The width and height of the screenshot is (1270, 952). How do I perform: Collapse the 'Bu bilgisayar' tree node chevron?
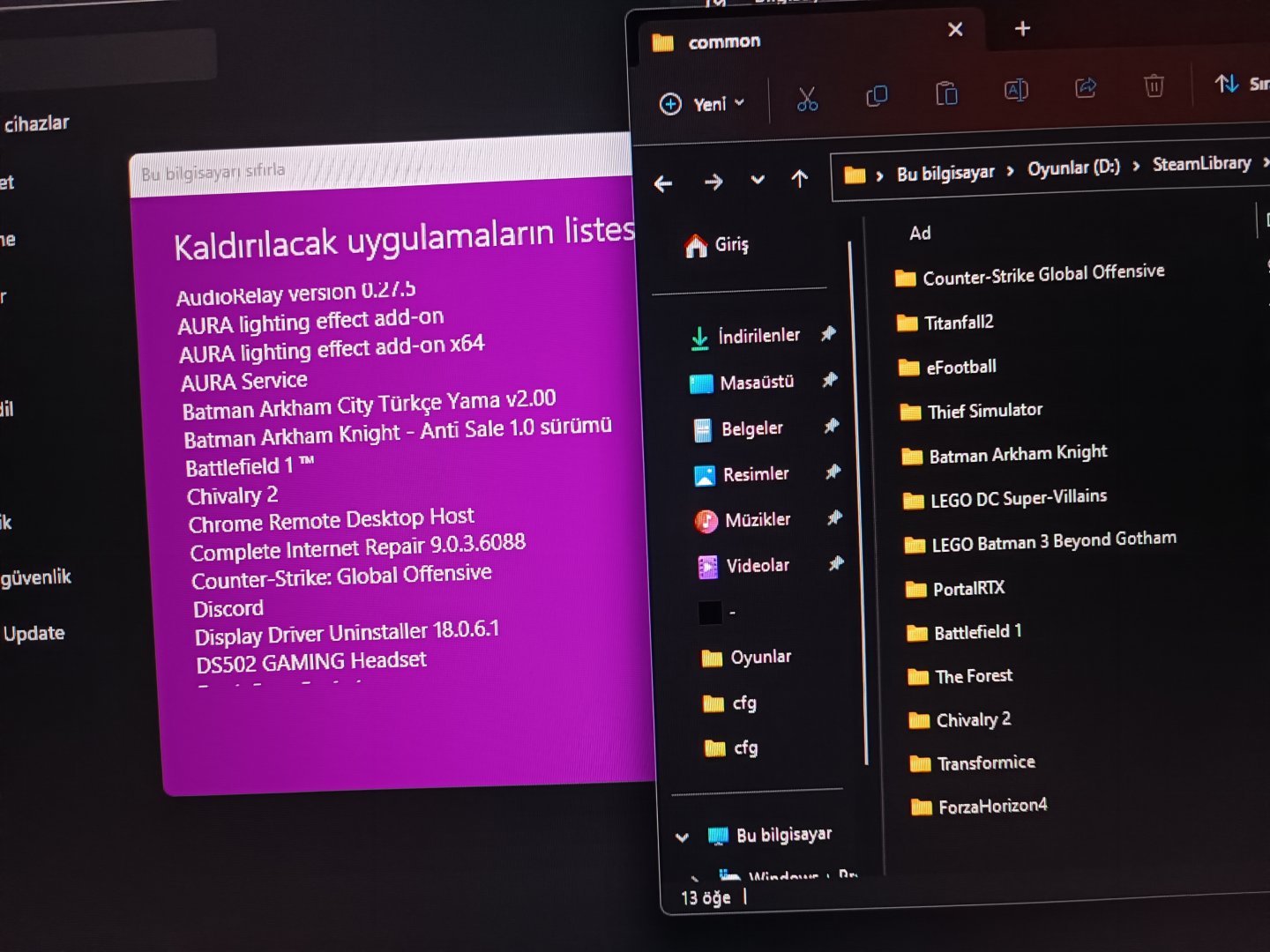682,837
